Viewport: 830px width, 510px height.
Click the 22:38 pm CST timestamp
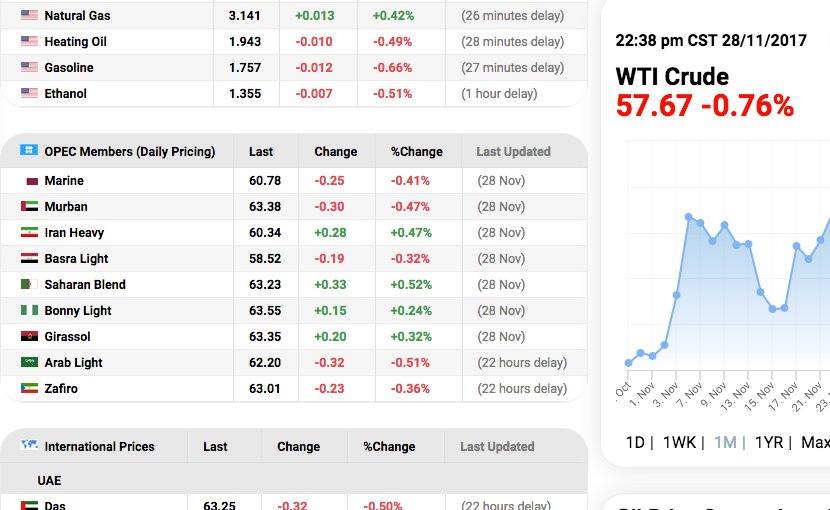point(711,40)
